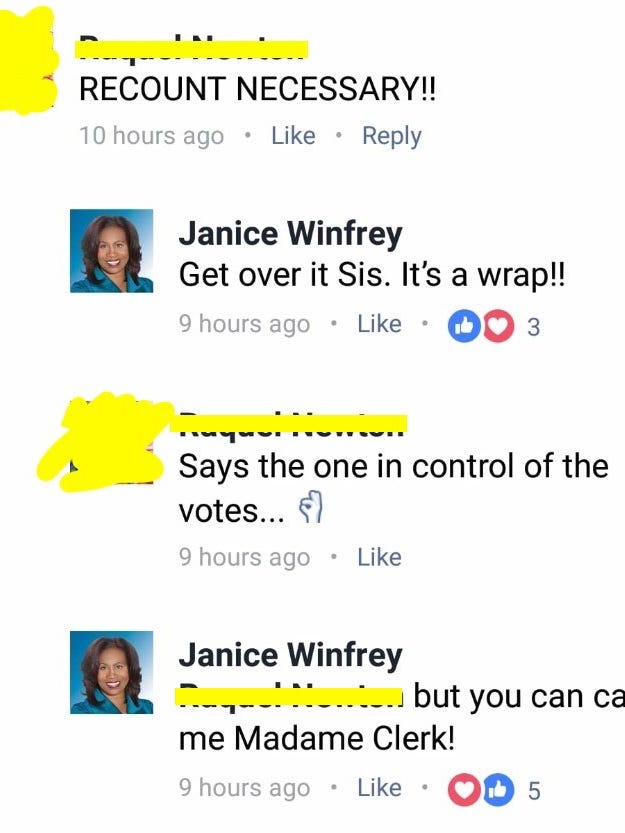Like the 'Madame Clerk' comment

tap(379, 787)
